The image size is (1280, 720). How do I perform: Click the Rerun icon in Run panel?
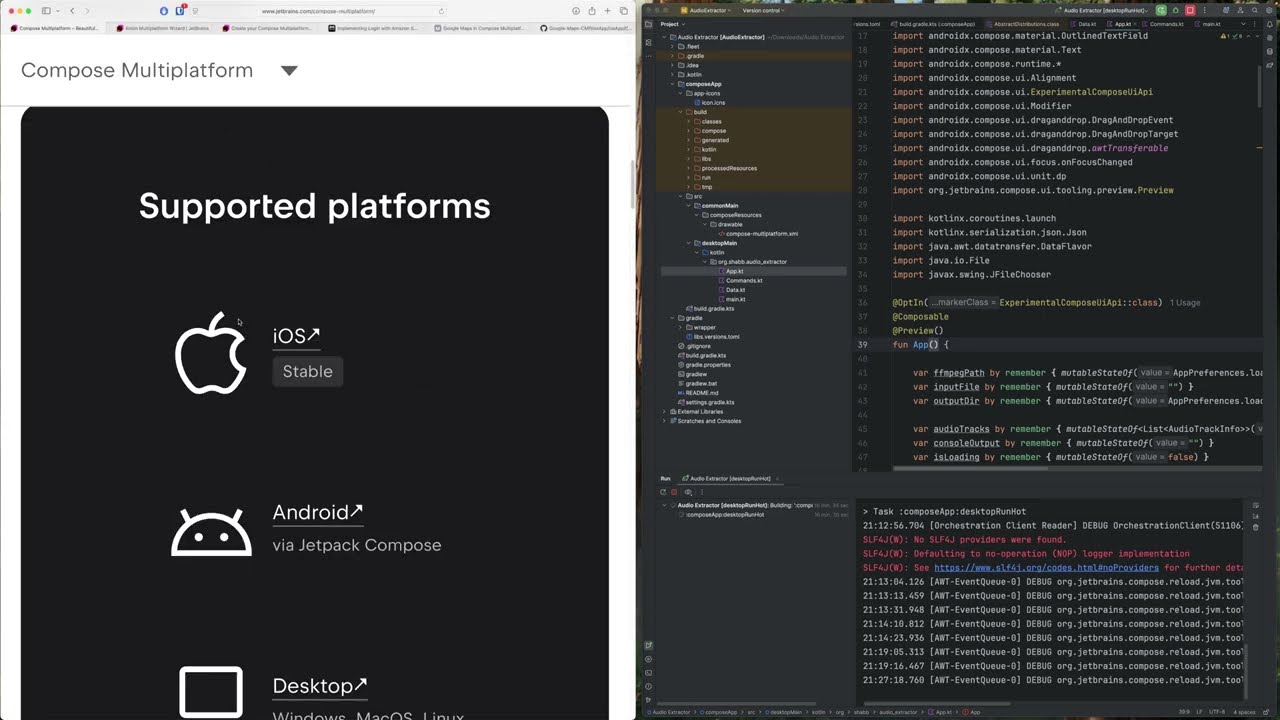click(x=663, y=492)
